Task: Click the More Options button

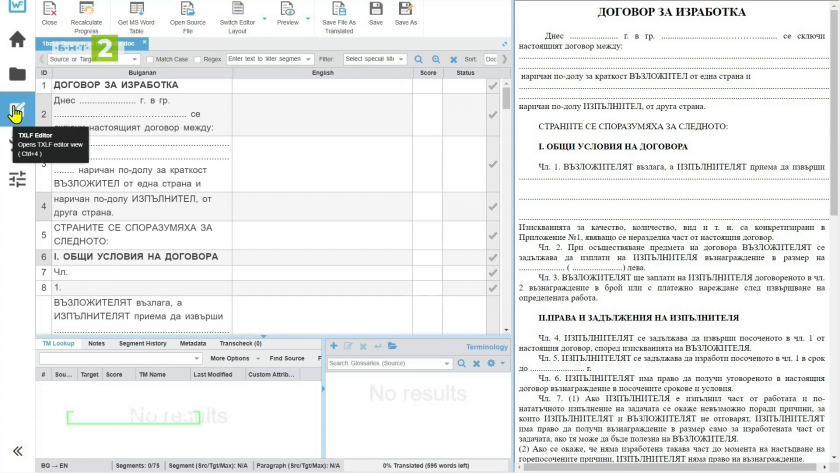Action: point(233,358)
